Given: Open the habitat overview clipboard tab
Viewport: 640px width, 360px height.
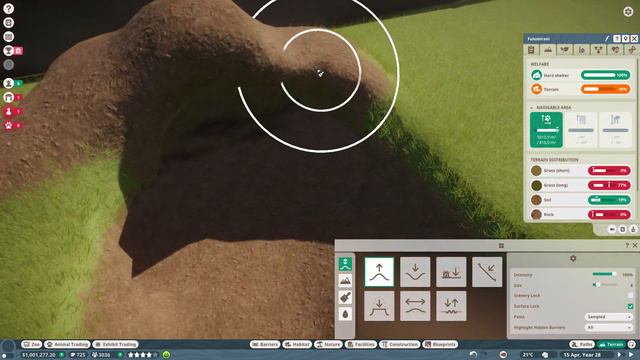Looking at the screenshot, I should pos(531,50).
